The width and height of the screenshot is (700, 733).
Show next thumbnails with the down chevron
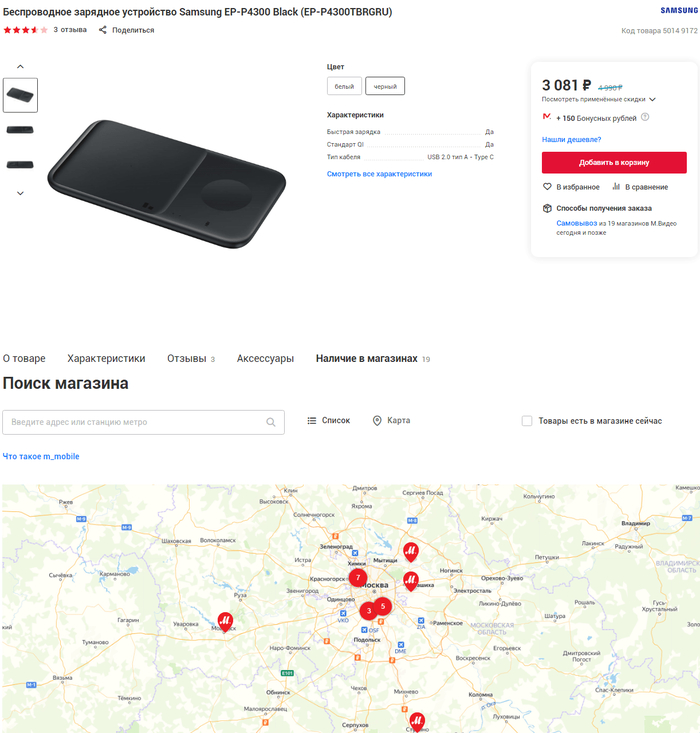pyautogui.click(x=20, y=193)
